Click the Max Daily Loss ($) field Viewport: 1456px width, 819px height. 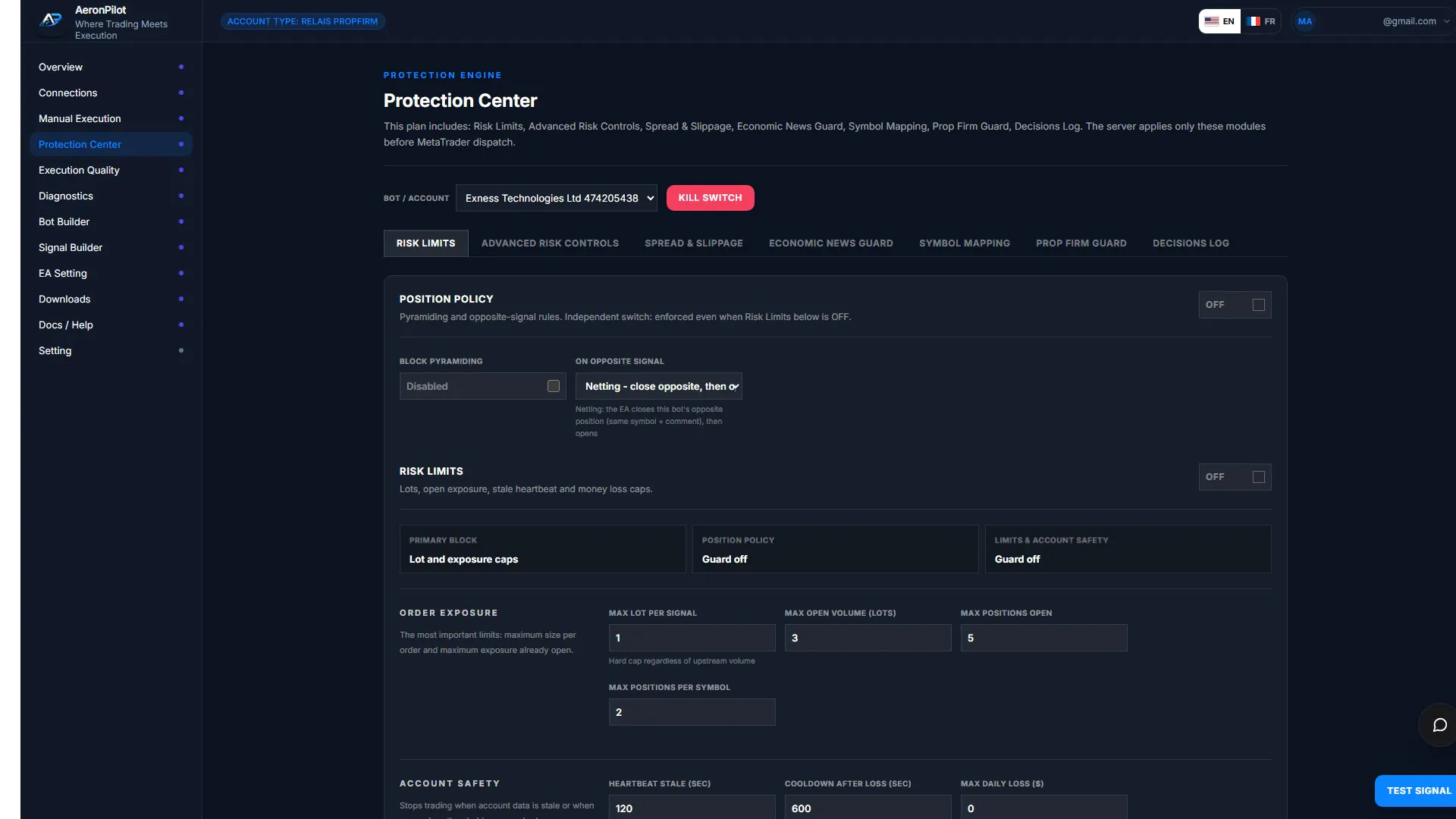(x=1043, y=807)
